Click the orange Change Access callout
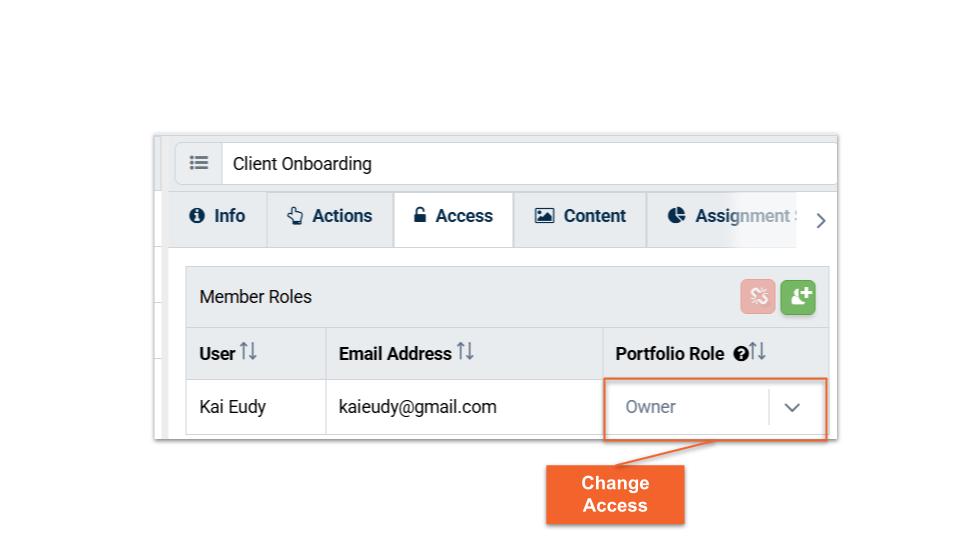 click(x=615, y=494)
